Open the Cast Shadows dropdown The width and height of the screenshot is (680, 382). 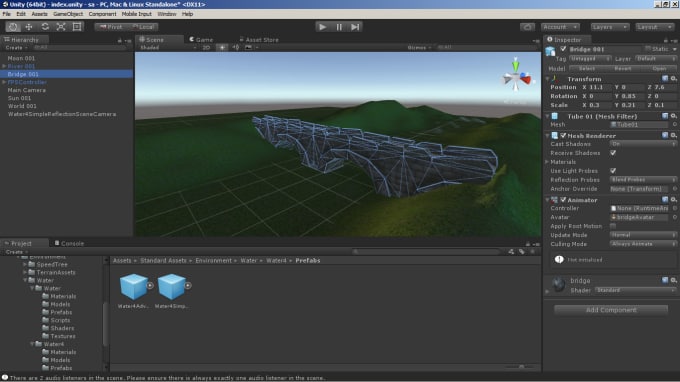(x=643, y=144)
